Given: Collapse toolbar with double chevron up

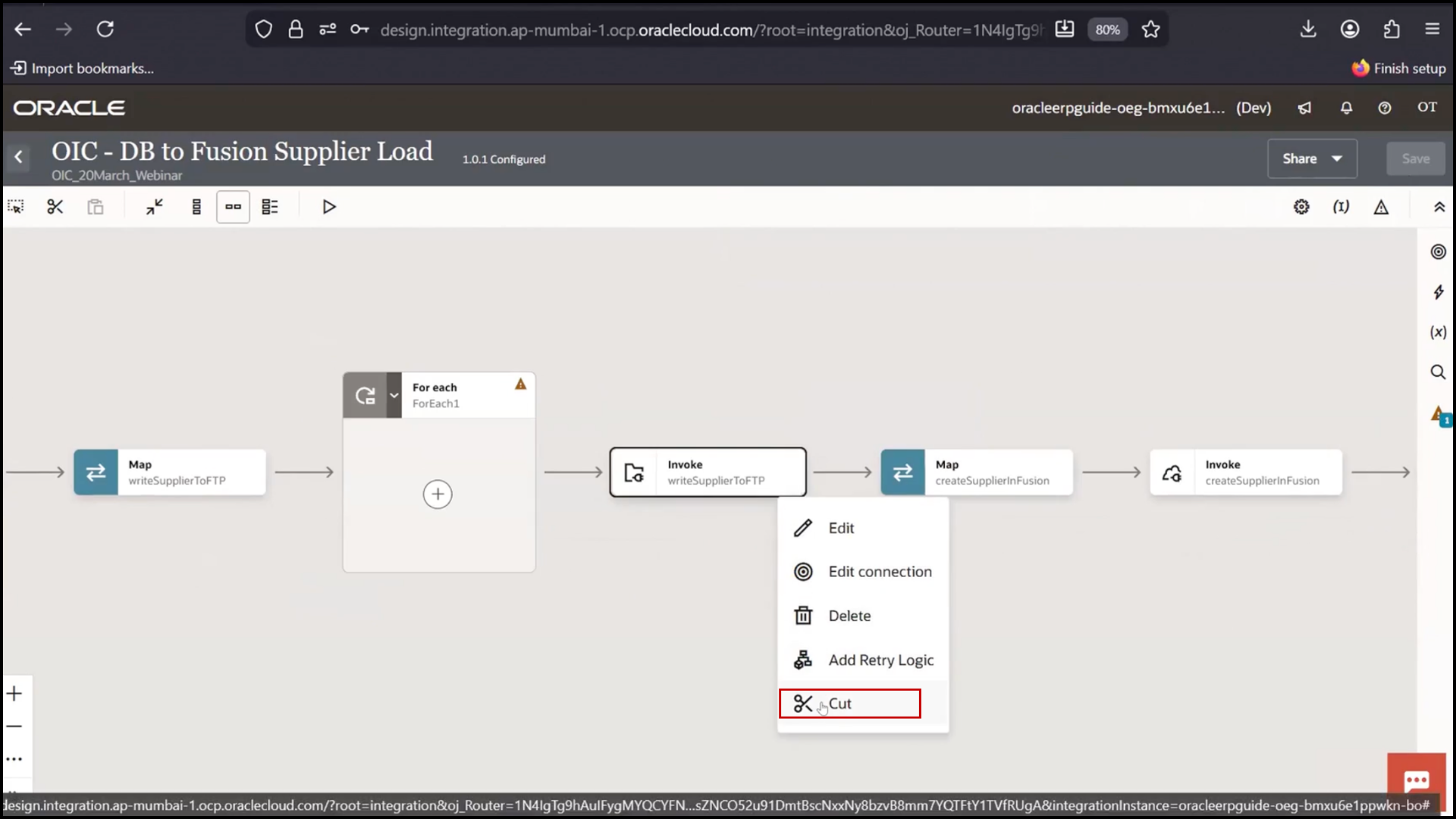Looking at the screenshot, I should [1439, 207].
